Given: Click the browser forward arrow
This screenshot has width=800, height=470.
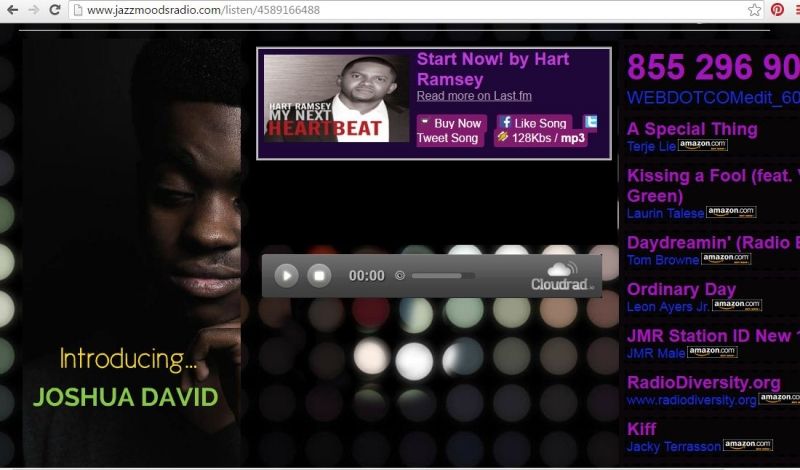Looking at the screenshot, I should 33,10.
